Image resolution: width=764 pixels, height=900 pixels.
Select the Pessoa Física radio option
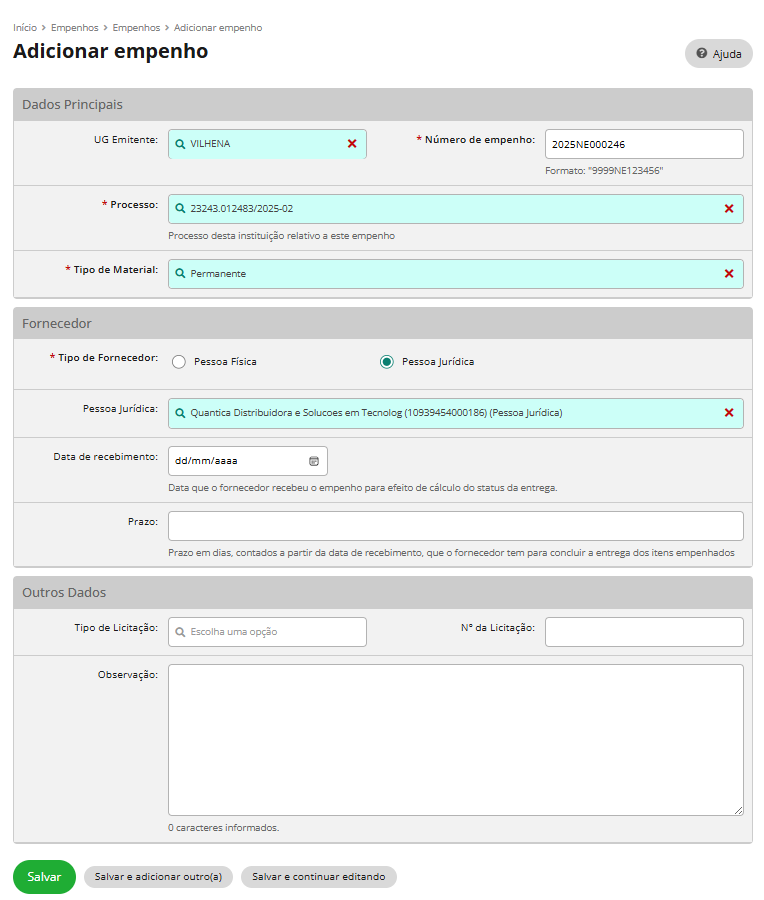point(179,362)
